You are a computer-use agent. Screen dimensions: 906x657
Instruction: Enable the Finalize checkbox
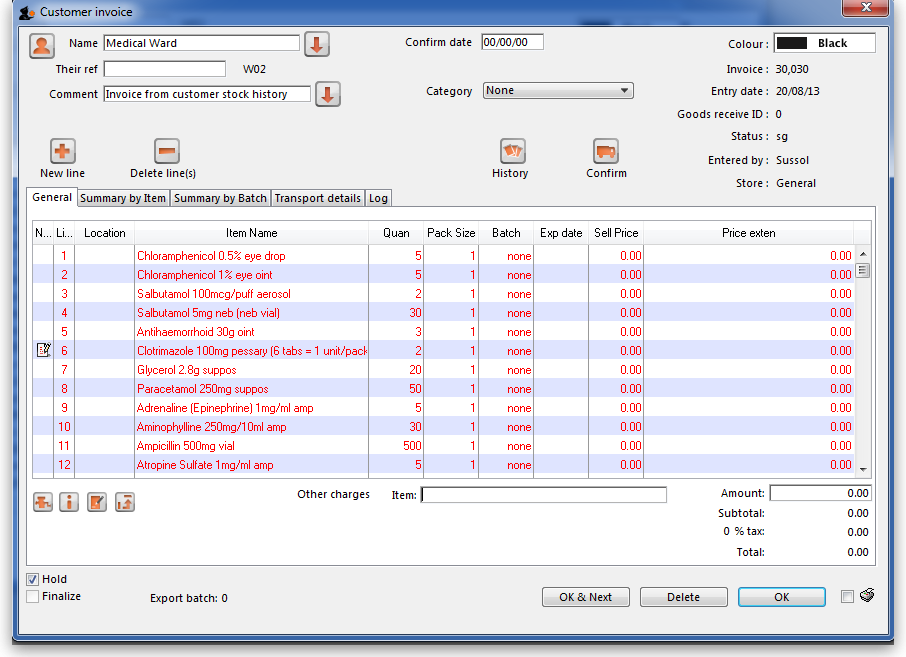pyautogui.click(x=33, y=597)
